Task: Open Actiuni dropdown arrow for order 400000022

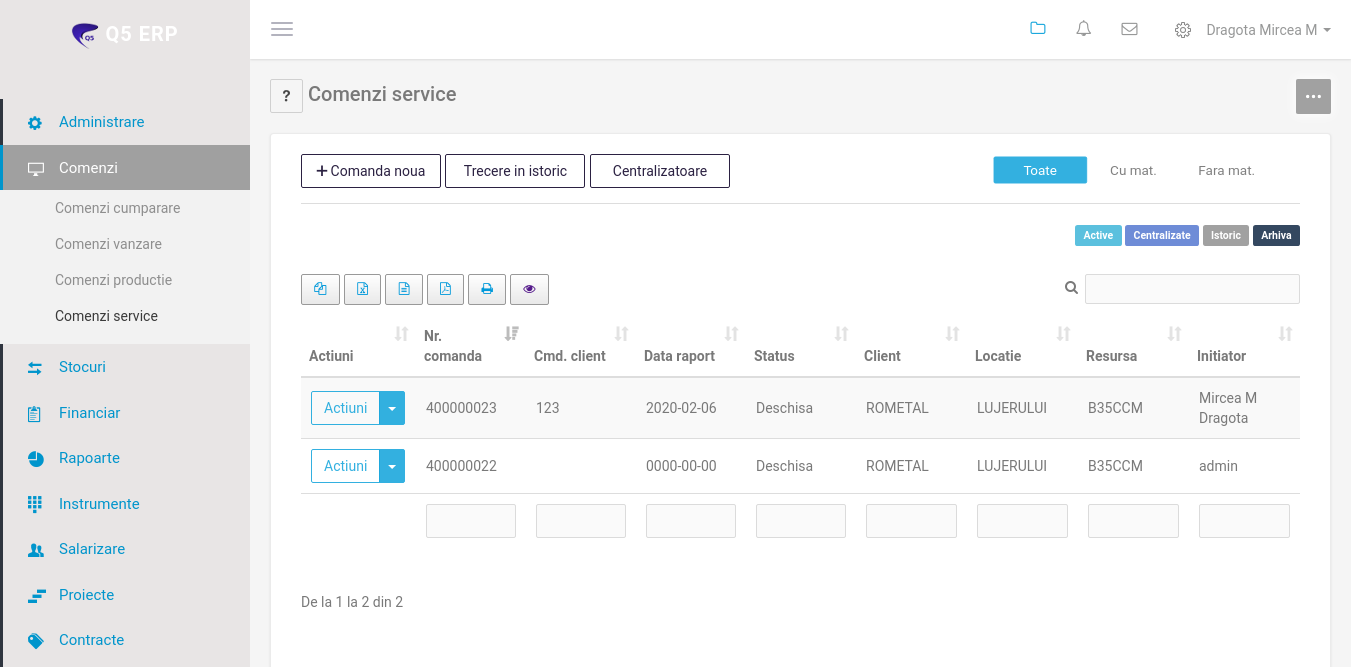Action: tap(392, 466)
